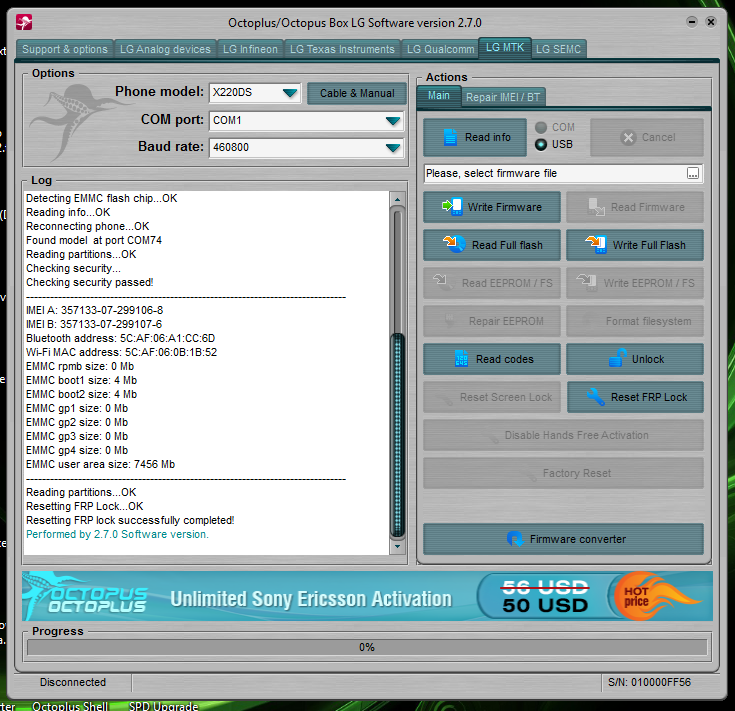Viewport: 735px width, 711px height.
Task: Click the SPD Upgrade desktop label
Action: 164,706
